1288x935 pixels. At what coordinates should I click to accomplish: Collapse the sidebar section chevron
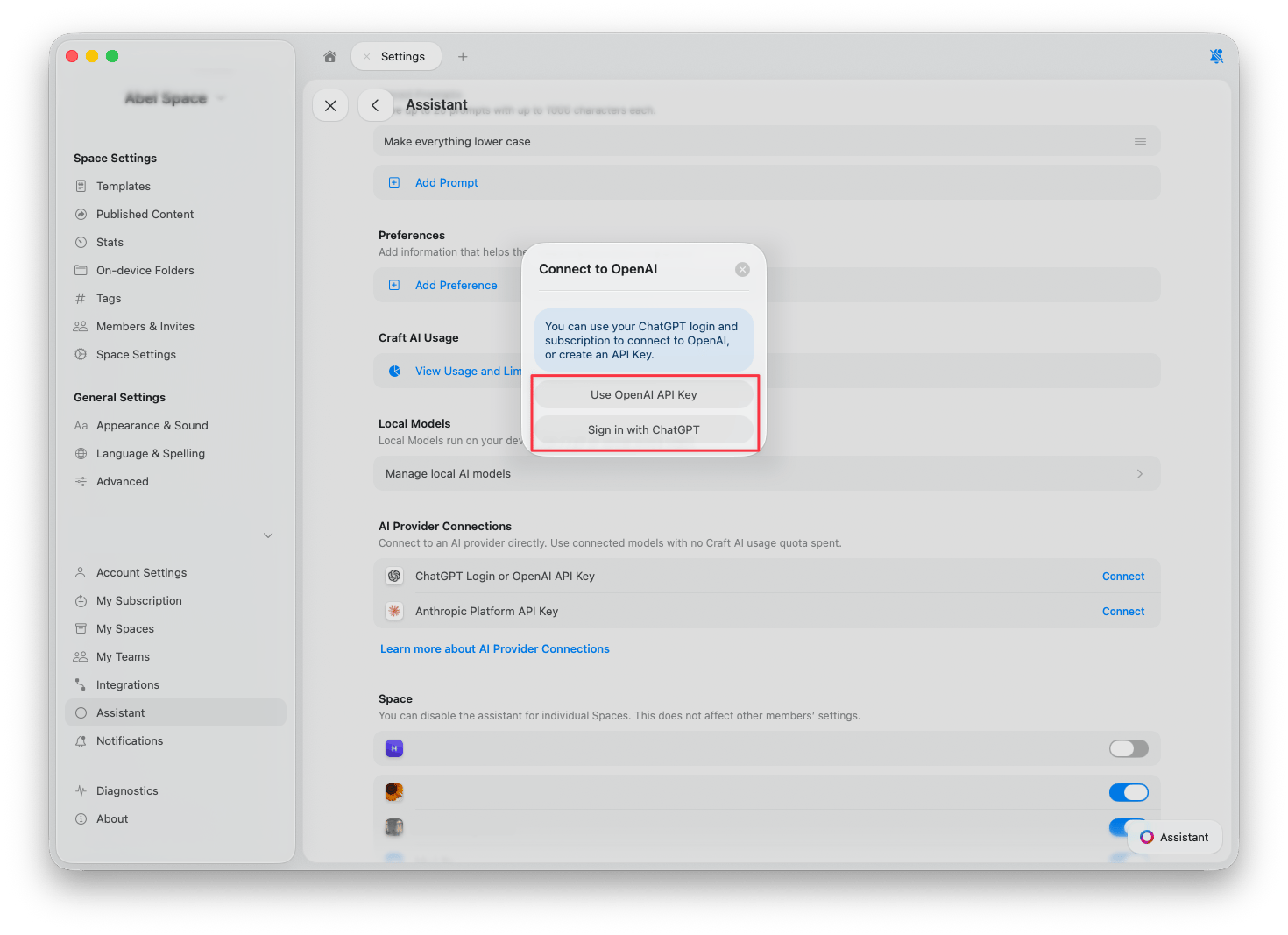[268, 535]
